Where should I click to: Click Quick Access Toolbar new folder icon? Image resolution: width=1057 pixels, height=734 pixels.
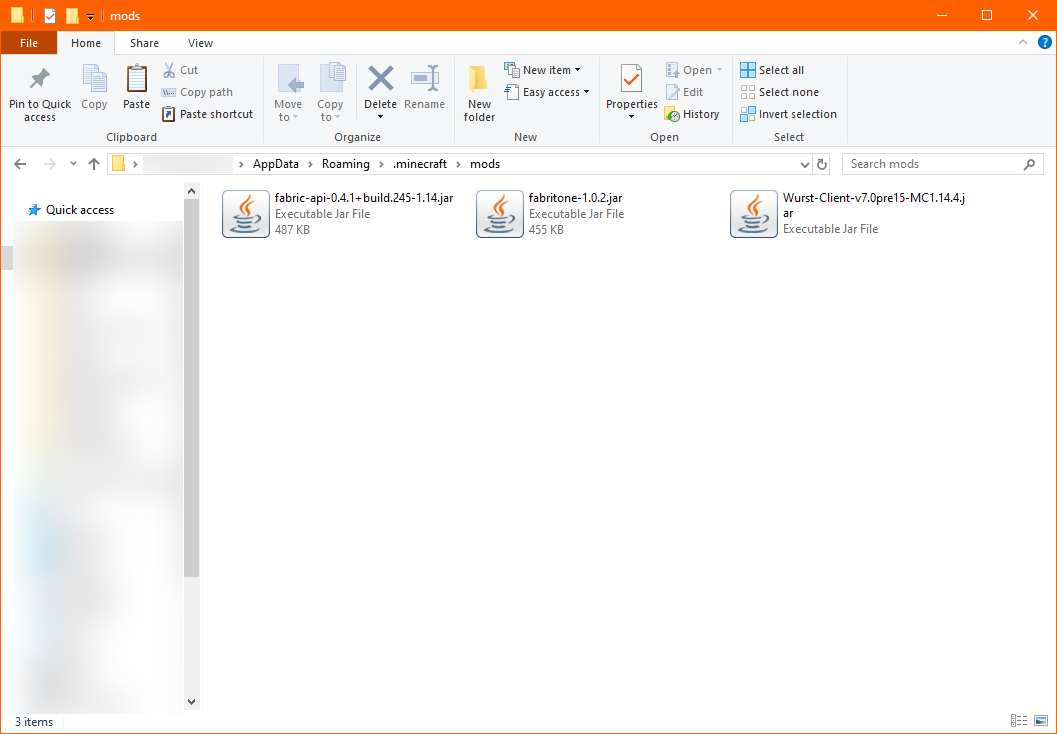click(x=72, y=16)
